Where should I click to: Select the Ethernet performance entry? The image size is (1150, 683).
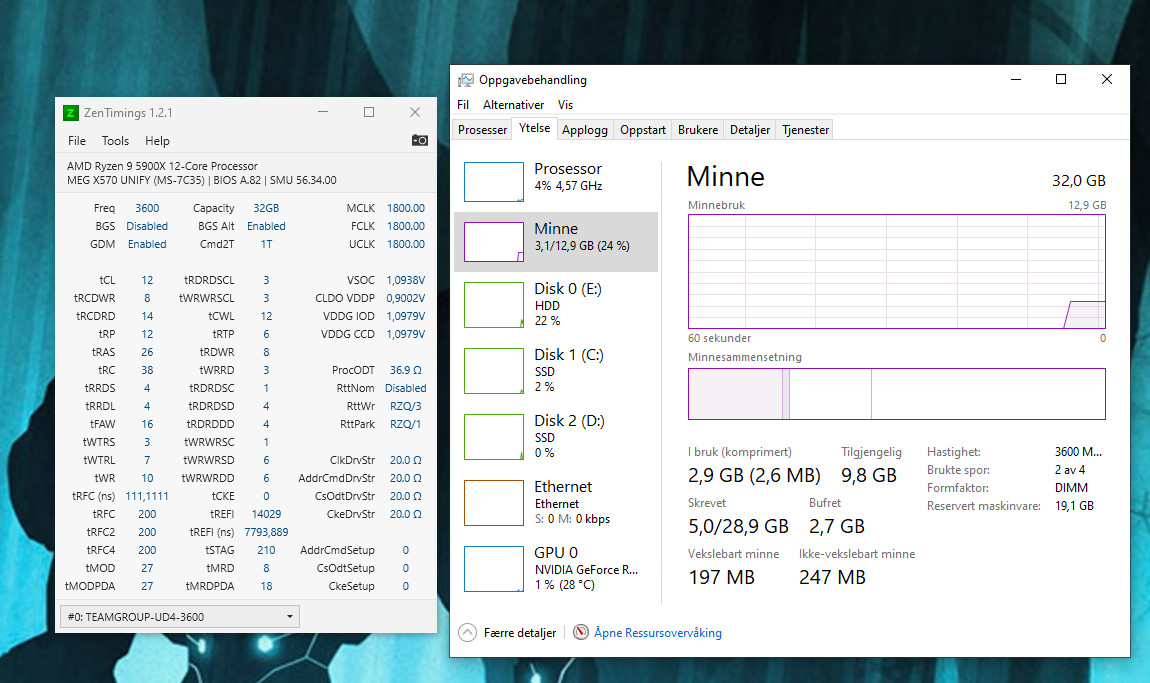556,503
